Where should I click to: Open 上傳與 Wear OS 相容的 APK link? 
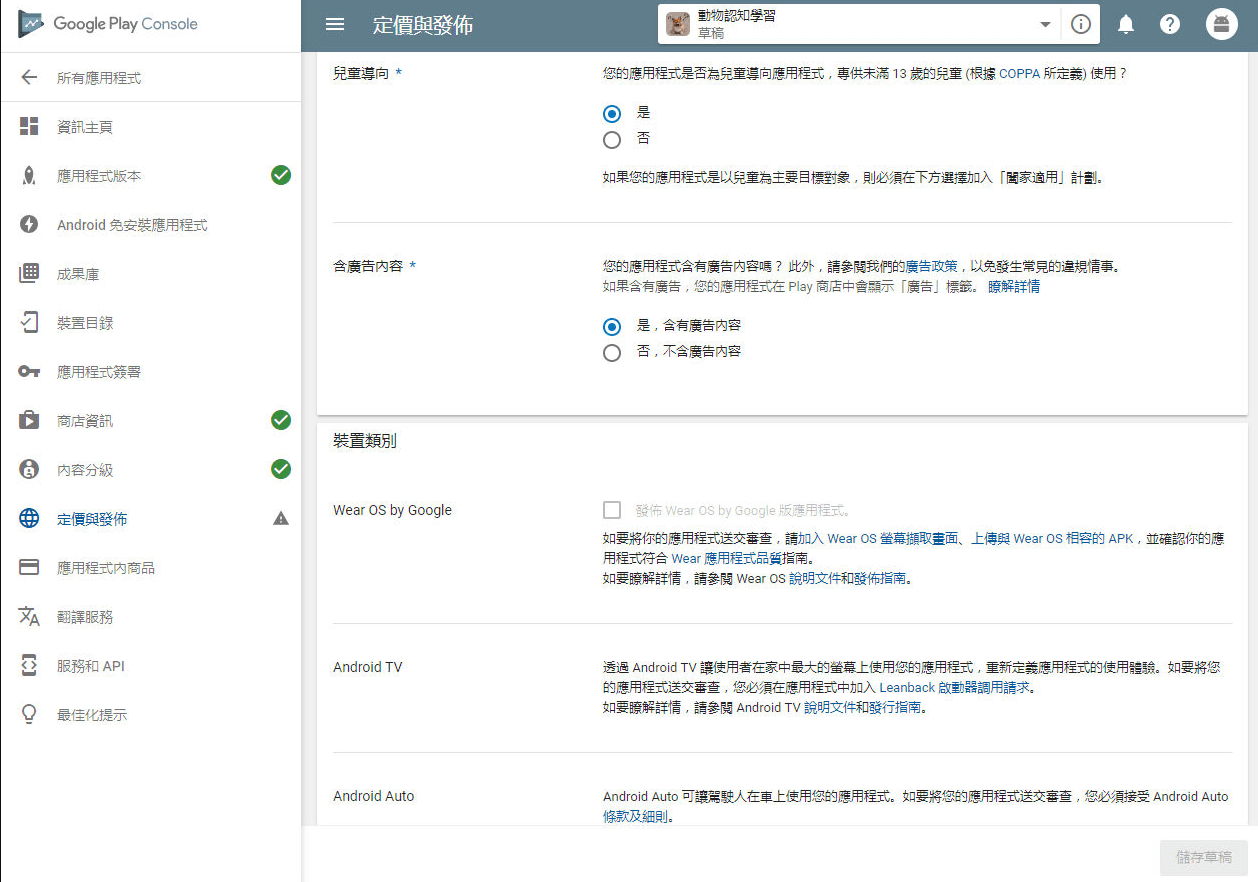(x=1053, y=538)
